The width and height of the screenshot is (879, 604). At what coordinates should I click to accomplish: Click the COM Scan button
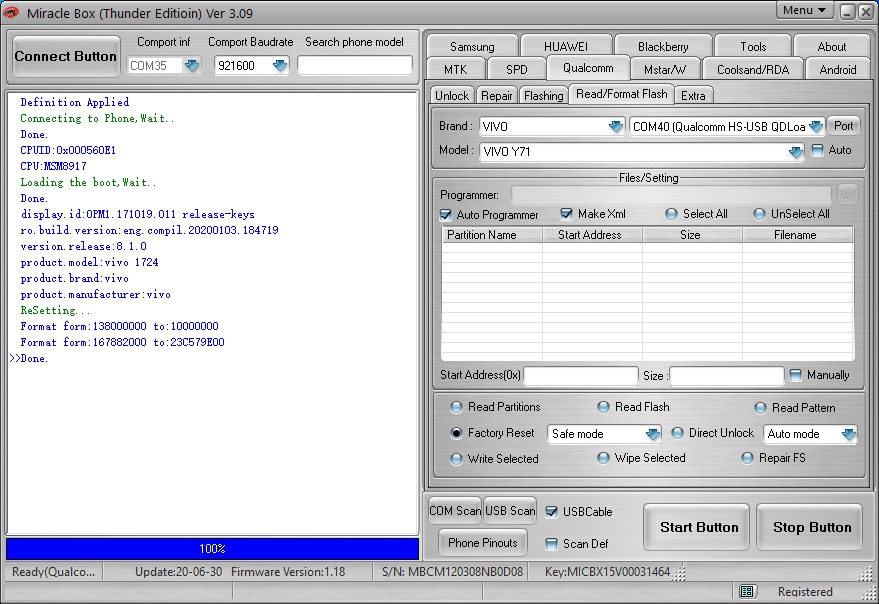coord(455,510)
